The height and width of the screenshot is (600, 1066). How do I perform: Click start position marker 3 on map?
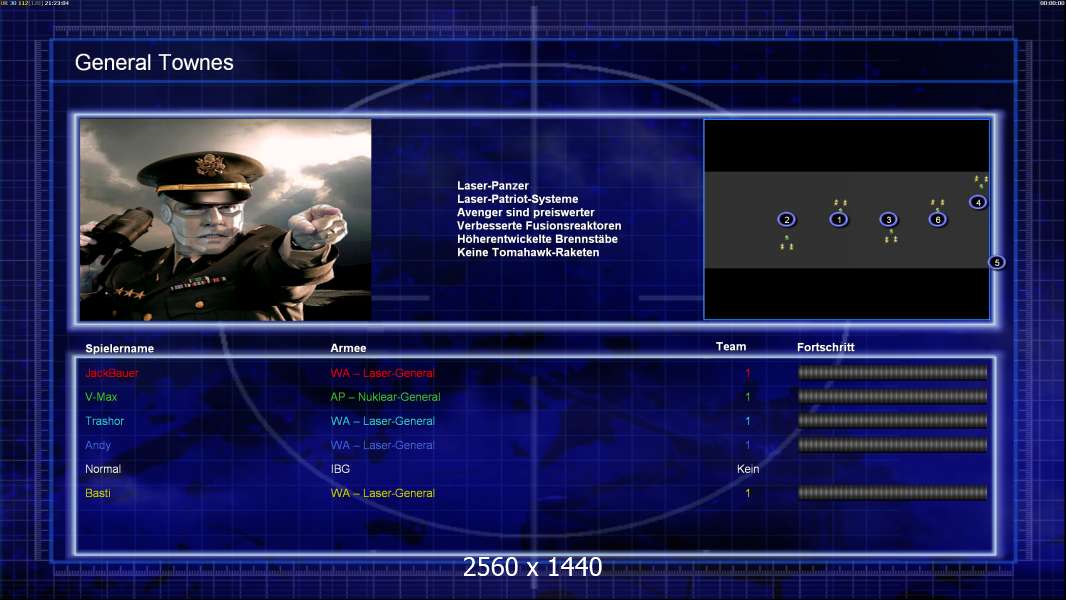(x=888, y=219)
